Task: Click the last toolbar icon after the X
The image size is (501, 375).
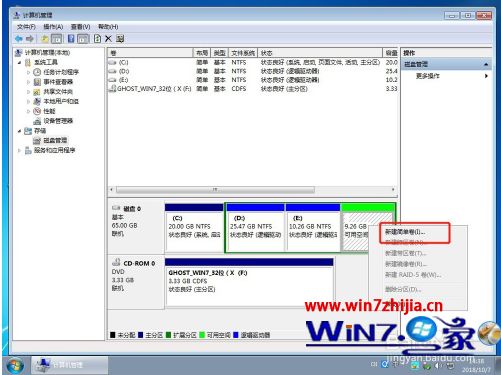Action: click(x=120, y=39)
